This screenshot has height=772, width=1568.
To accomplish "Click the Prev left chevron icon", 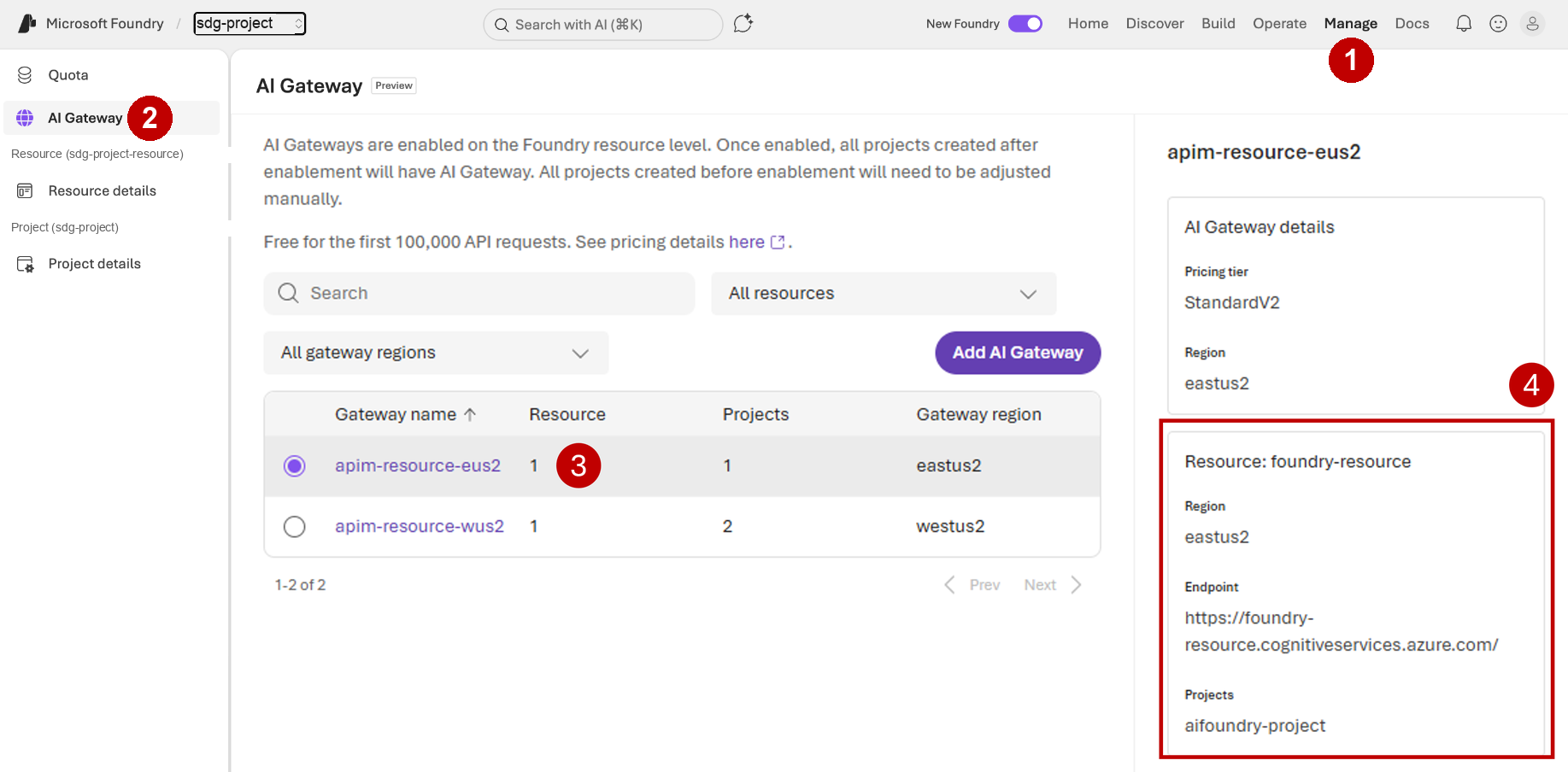I will [949, 585].
